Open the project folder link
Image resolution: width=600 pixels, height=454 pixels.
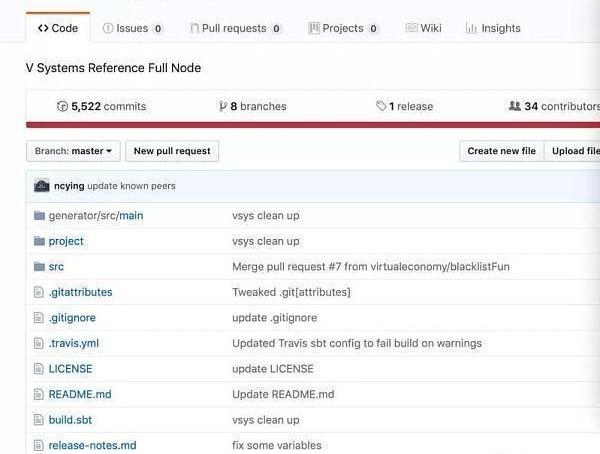point(66,241)
